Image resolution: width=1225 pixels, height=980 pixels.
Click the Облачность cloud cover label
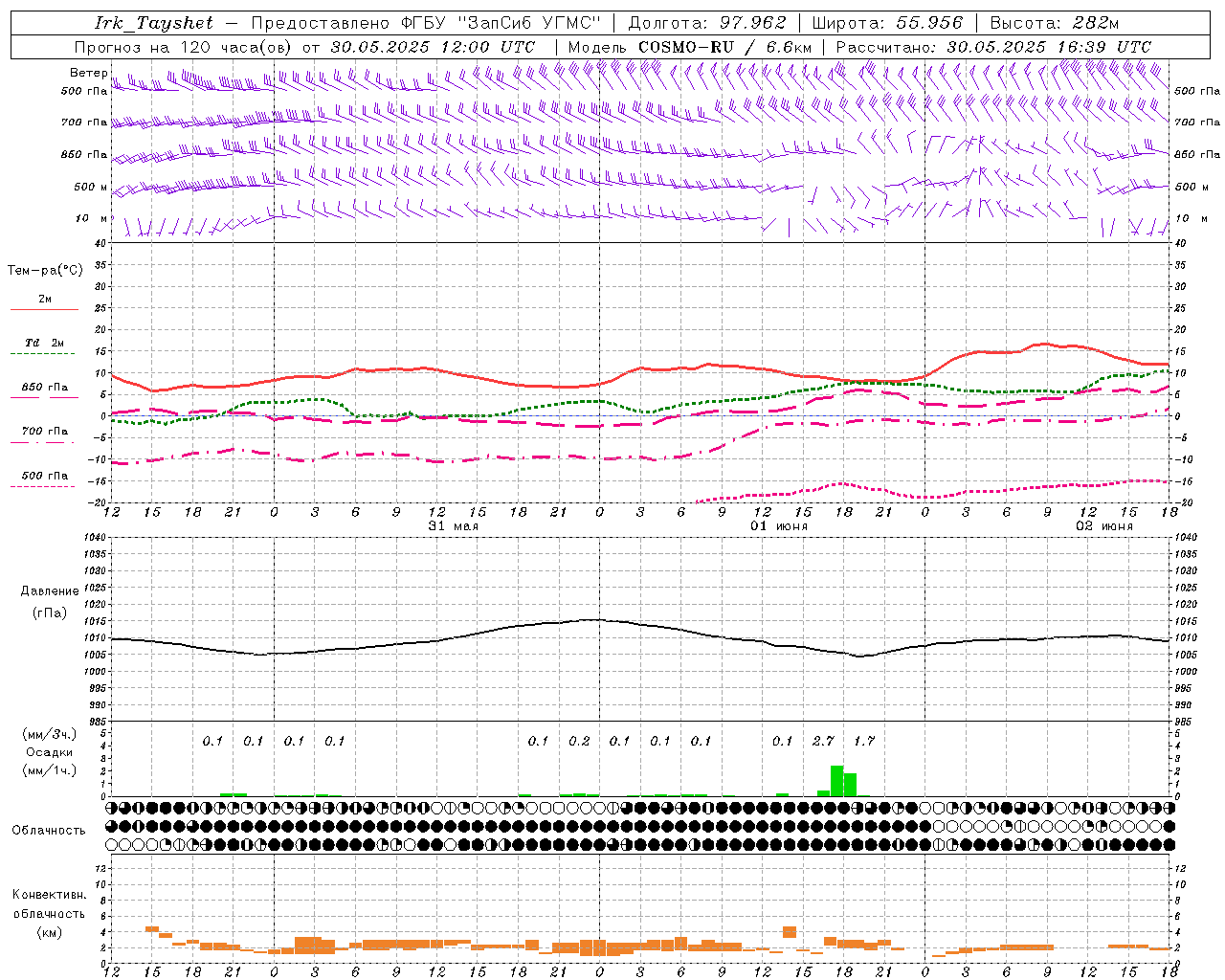click(x=49, y=830)
